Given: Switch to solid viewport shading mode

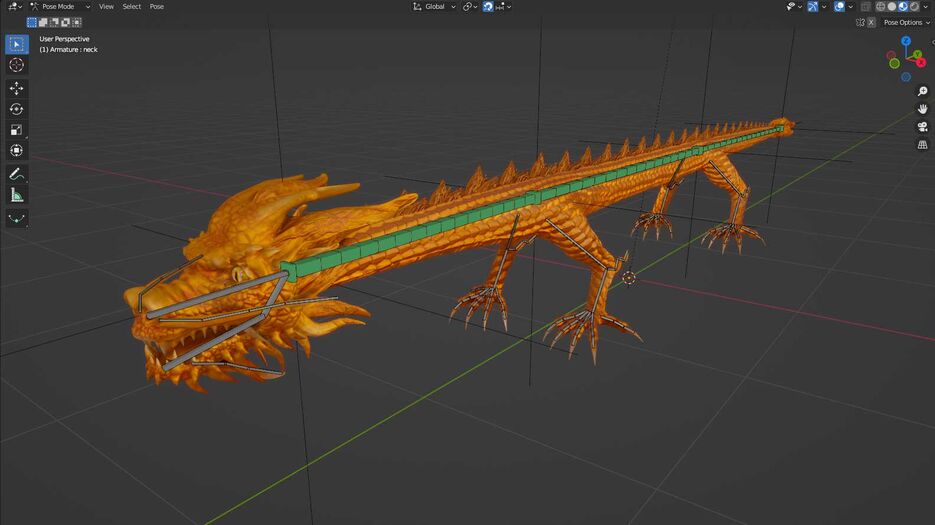Looking at the screenshot, I should tap(892, 7).
